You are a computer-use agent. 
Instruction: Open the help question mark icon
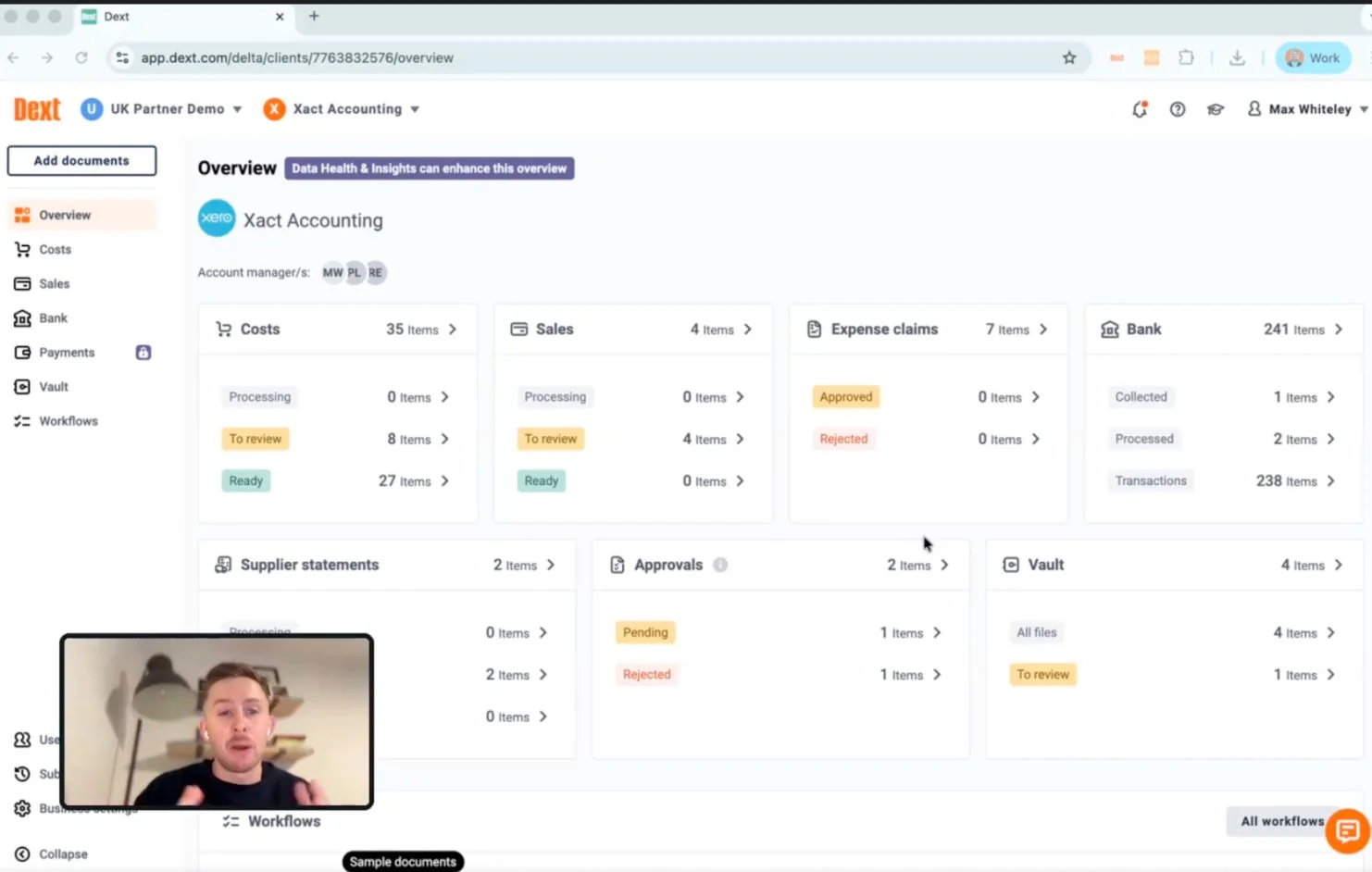click(x=1178, y=109)
